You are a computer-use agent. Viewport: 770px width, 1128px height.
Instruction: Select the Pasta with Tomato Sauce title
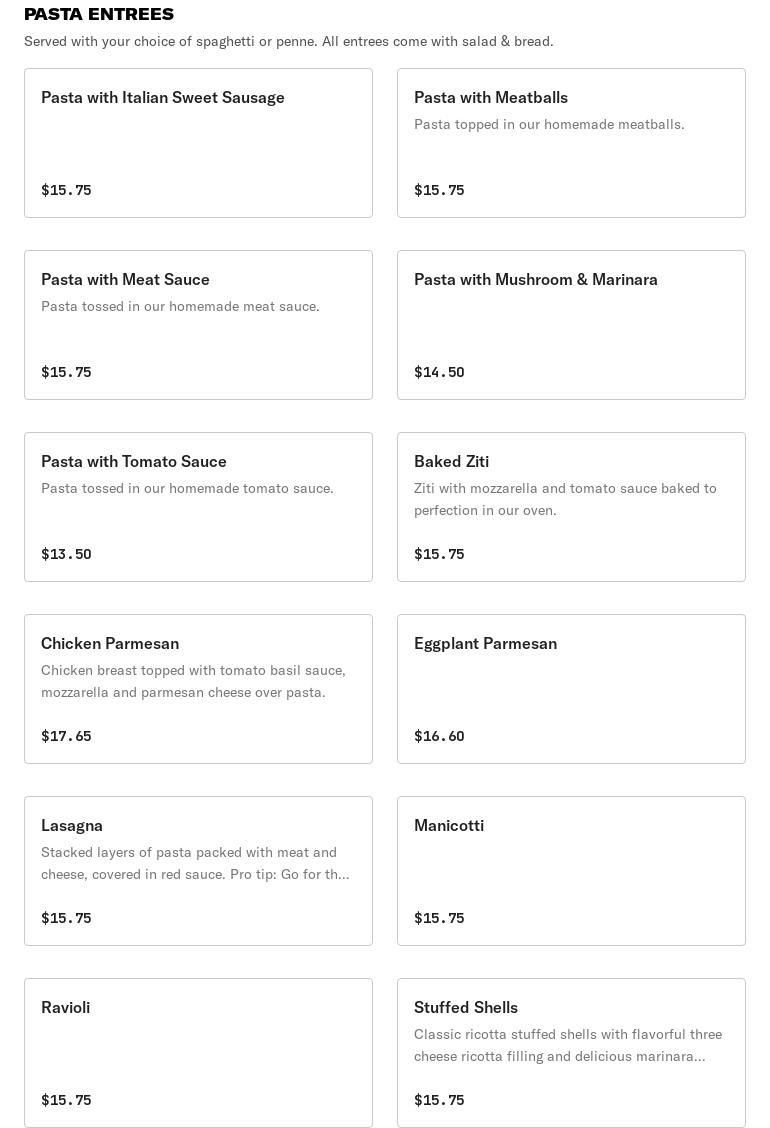coord(134,462)
